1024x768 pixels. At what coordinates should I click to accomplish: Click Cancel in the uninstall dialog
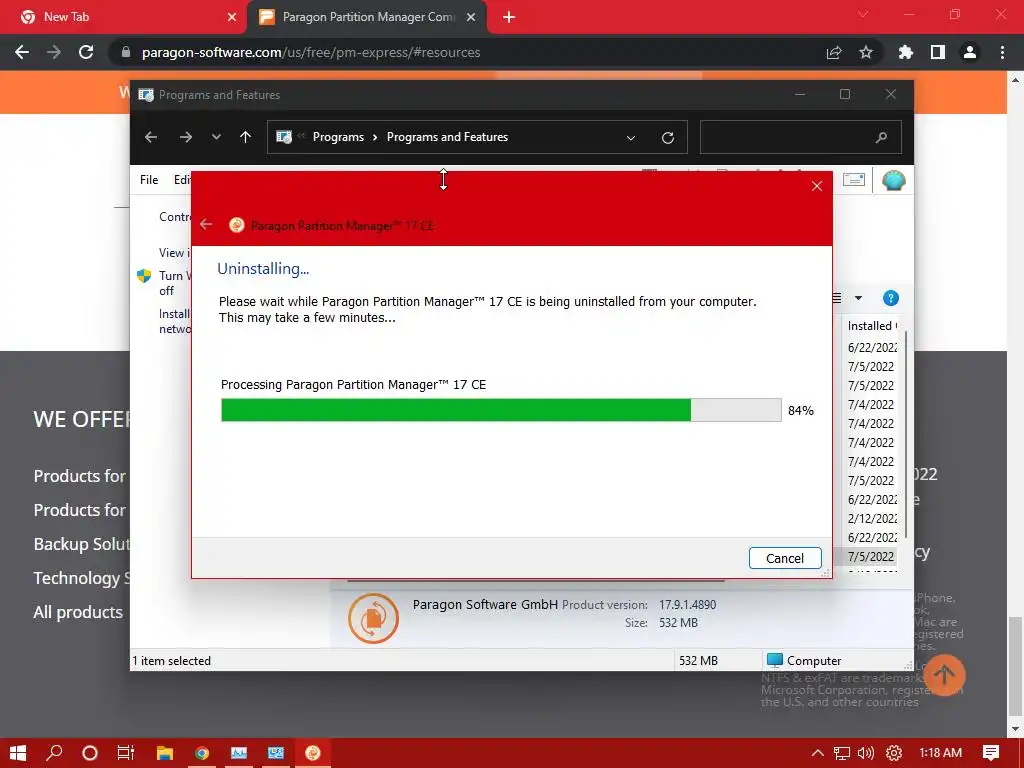[x=784, y=558]
